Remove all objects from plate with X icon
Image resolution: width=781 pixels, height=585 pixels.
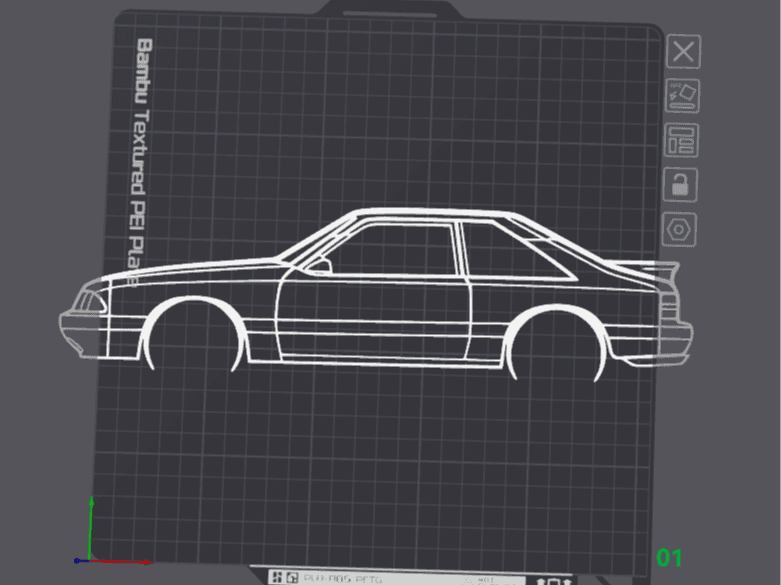click(683, 52)
